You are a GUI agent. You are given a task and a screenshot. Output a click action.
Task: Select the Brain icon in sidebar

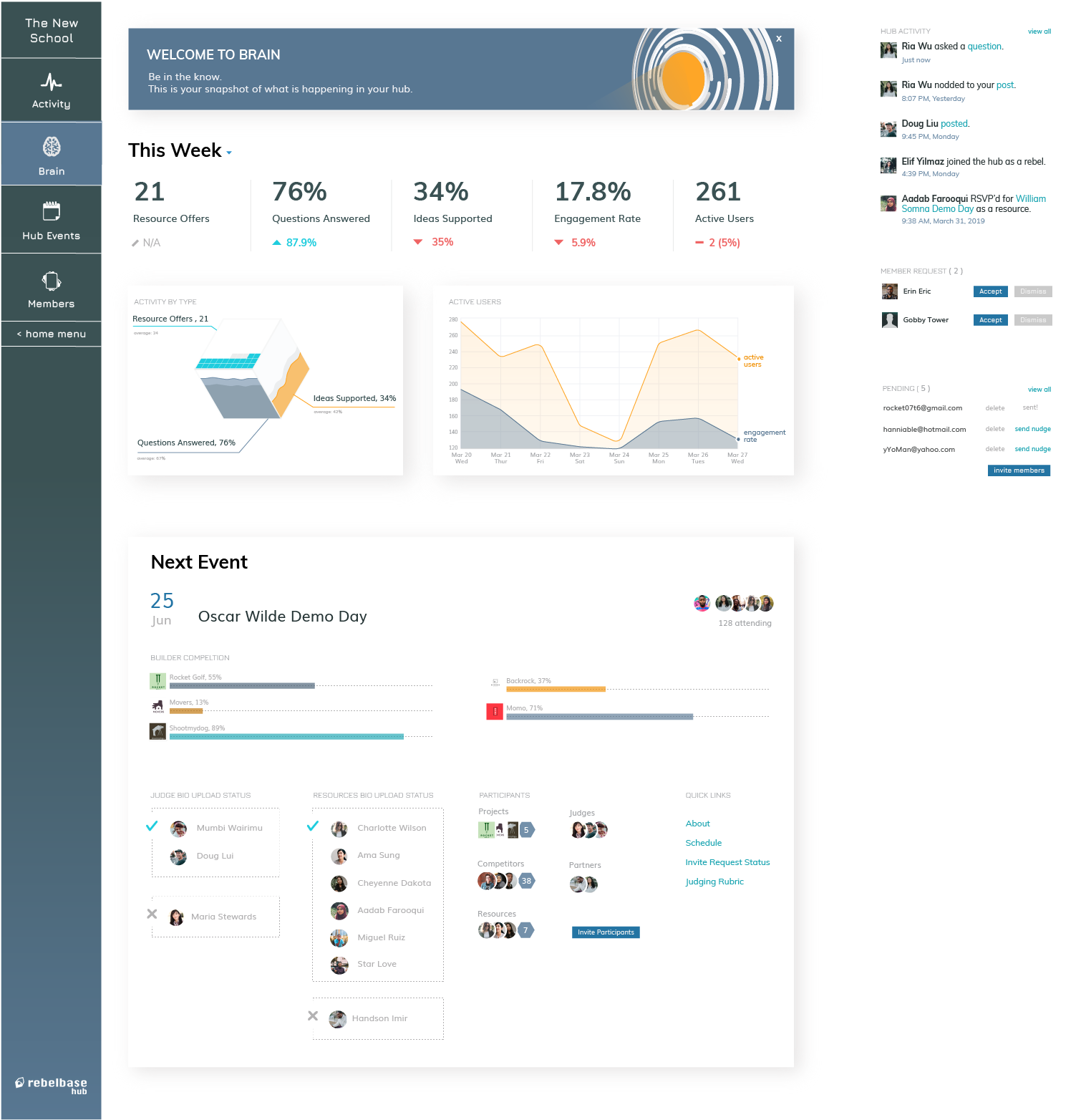click(x=52, y=147)
